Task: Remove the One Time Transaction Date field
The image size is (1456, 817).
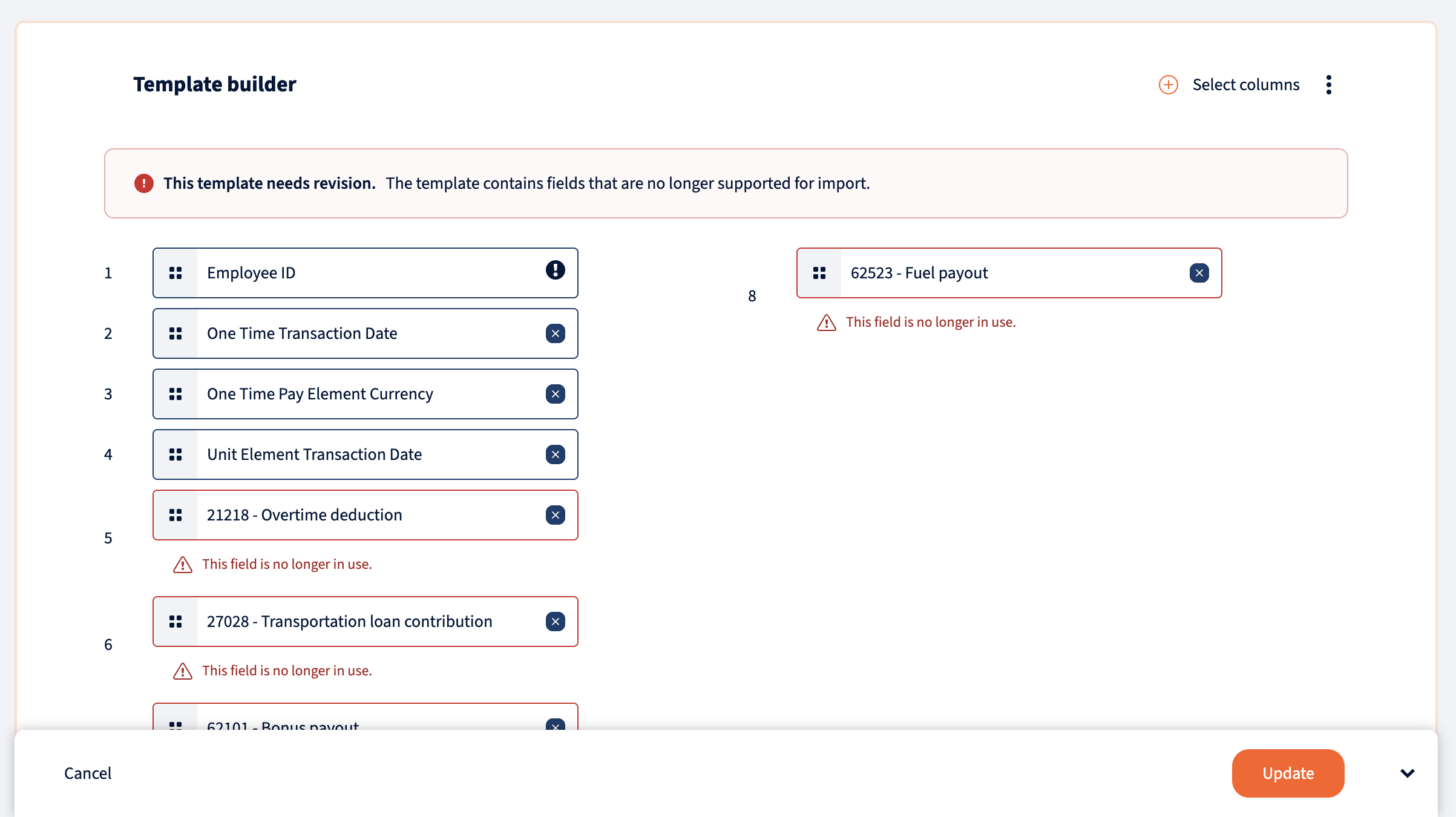Action: 555,333
